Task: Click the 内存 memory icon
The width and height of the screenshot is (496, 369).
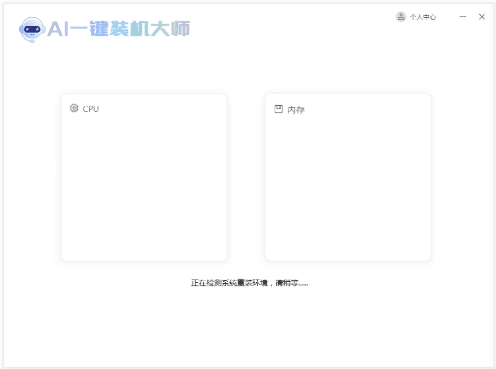Action: (x=278, y=109)
